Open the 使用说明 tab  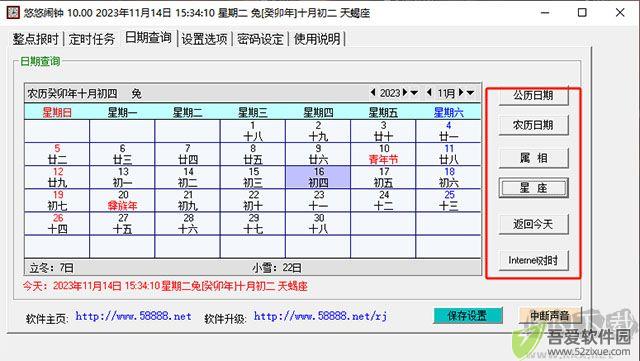[x=317, y=39]
